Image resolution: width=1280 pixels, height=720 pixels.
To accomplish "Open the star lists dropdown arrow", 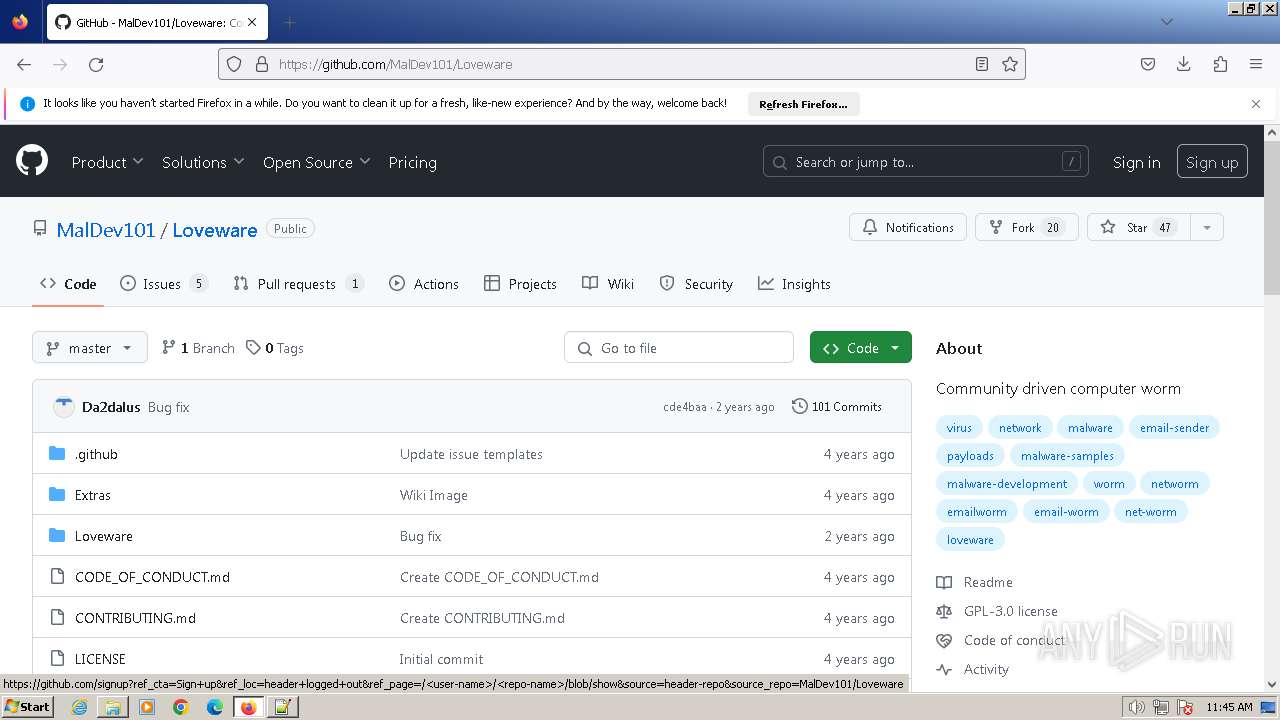I will [1207, 227].
